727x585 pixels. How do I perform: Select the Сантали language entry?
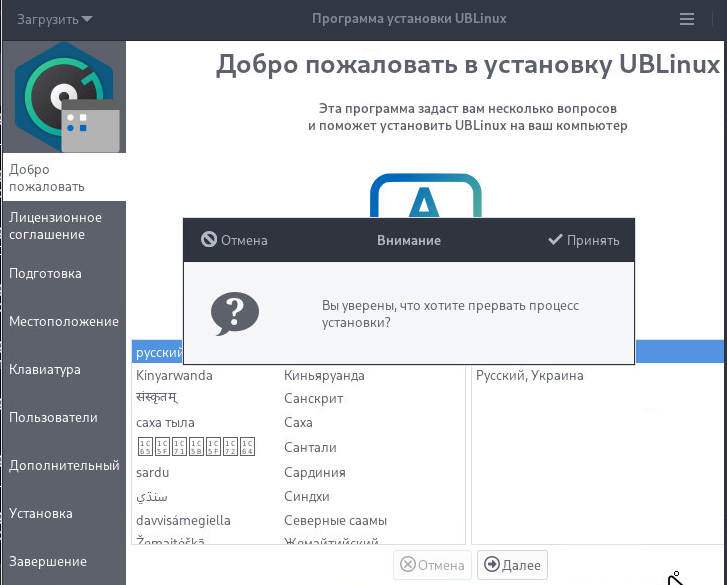tap(298, 447)
